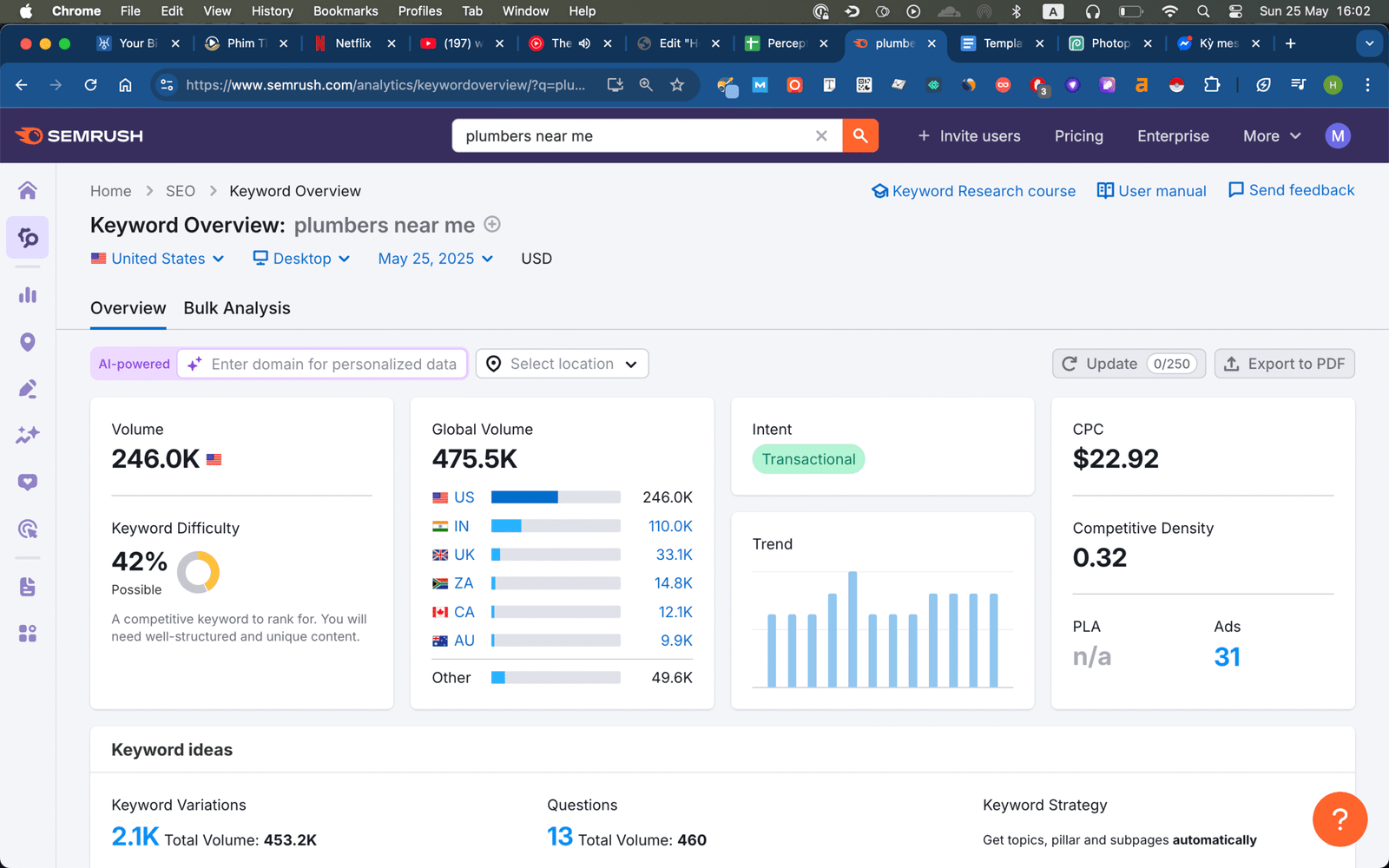Open Chrome extensions puzzle icon
The image size is (1389, 868).
(1212, 85)
